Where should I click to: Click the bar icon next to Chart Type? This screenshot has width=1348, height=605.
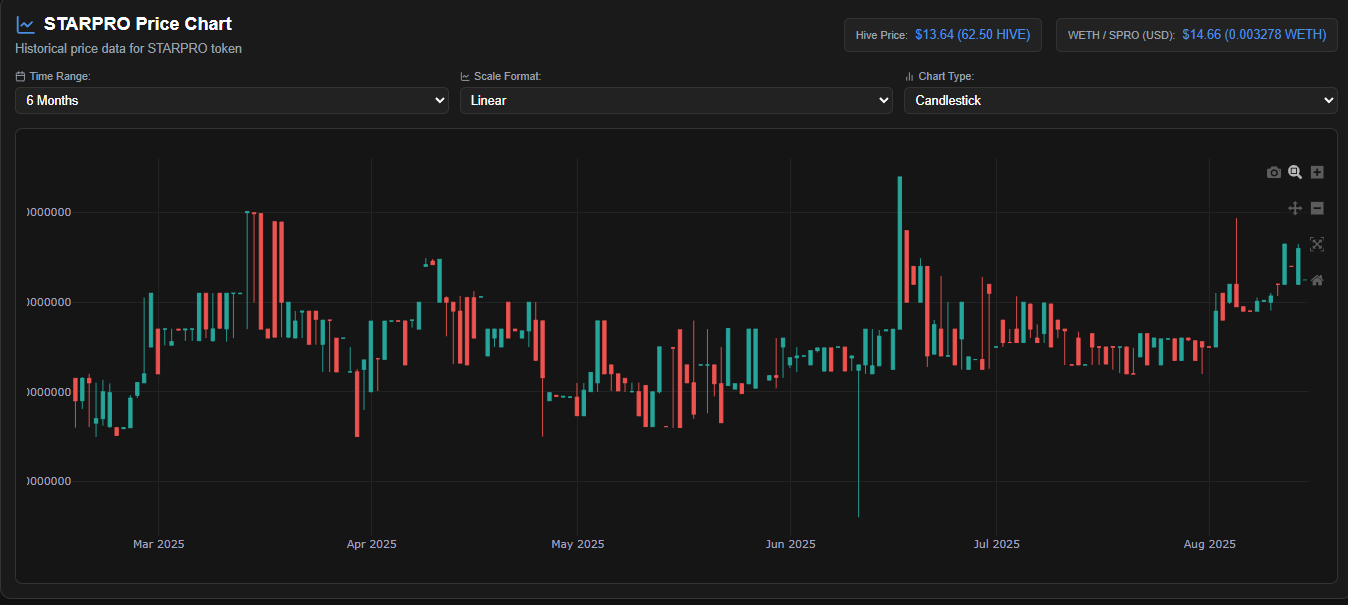coord(909,76)
